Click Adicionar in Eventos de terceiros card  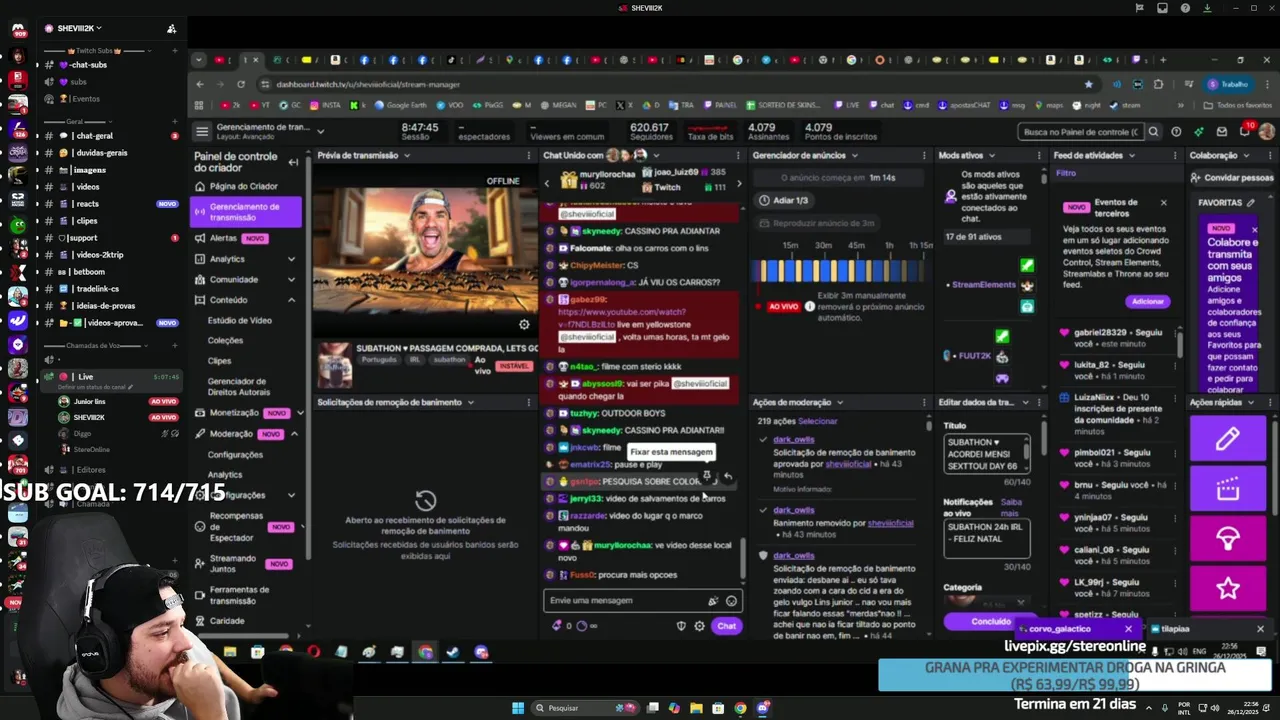(x=1148, y=302)
